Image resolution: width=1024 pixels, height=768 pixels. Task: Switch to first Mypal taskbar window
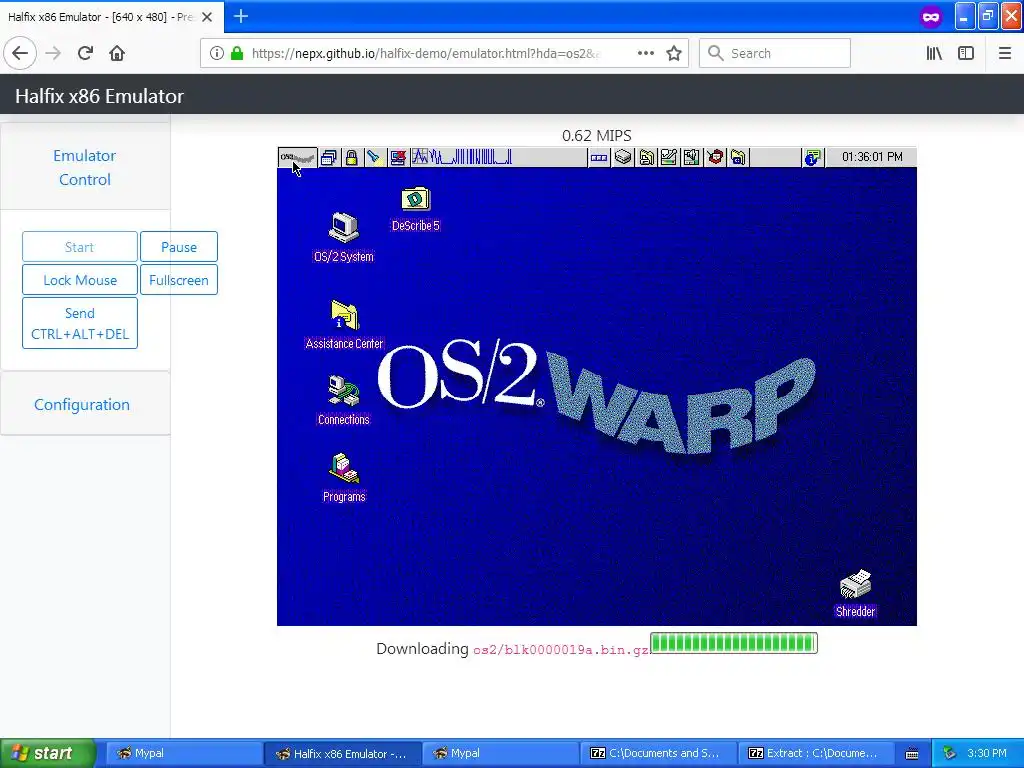pyautogui.click(x=184, y=753)
